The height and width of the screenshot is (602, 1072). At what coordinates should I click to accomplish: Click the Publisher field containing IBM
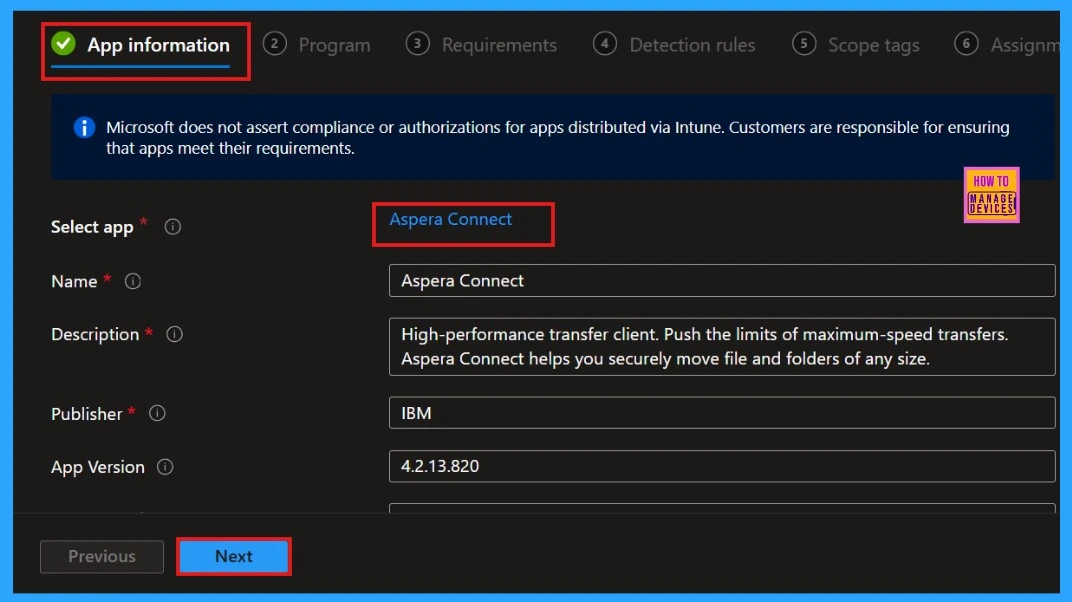[x=722, y=413]
